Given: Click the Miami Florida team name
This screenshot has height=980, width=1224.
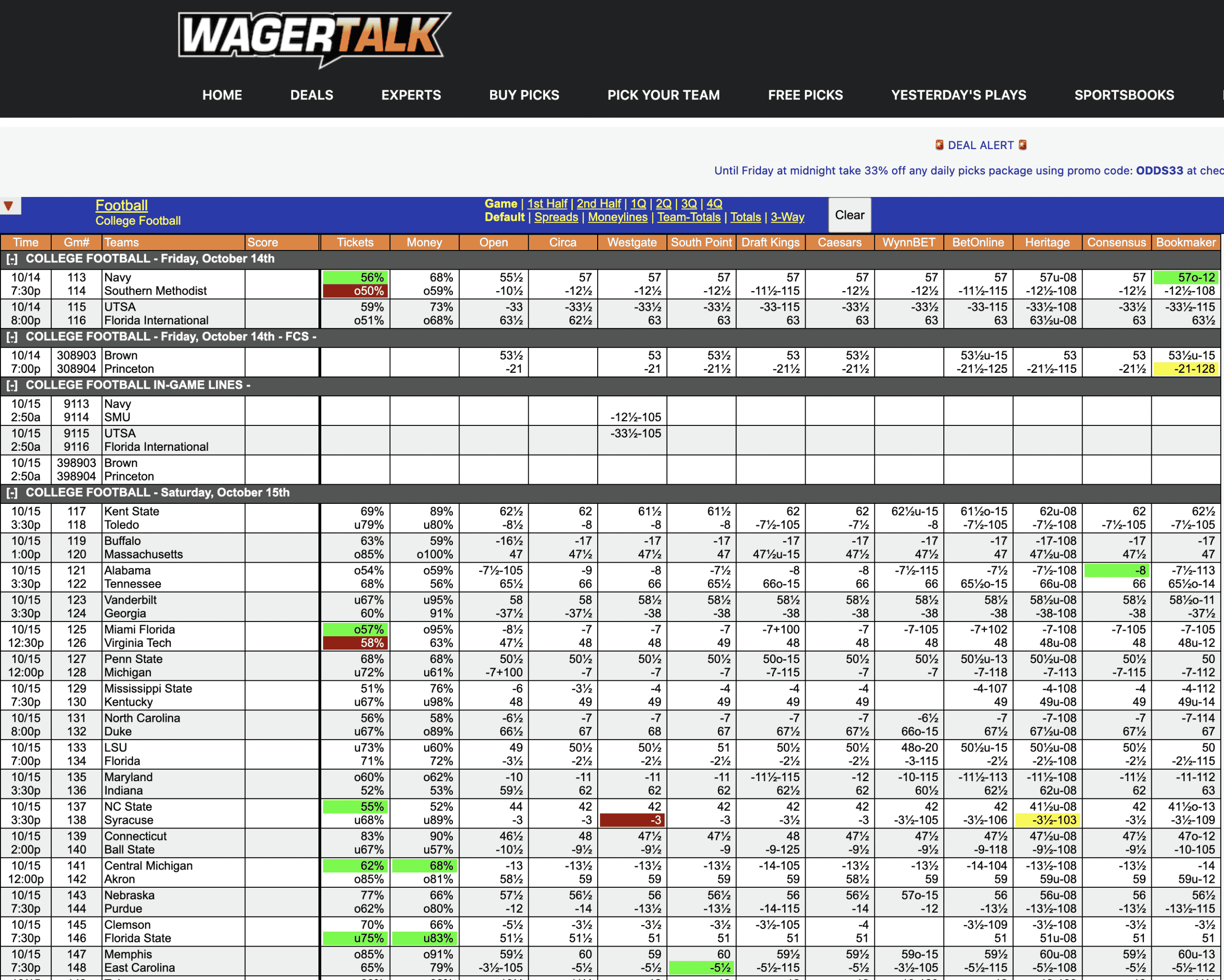Looking at the screenshot, I should point(140,630).
